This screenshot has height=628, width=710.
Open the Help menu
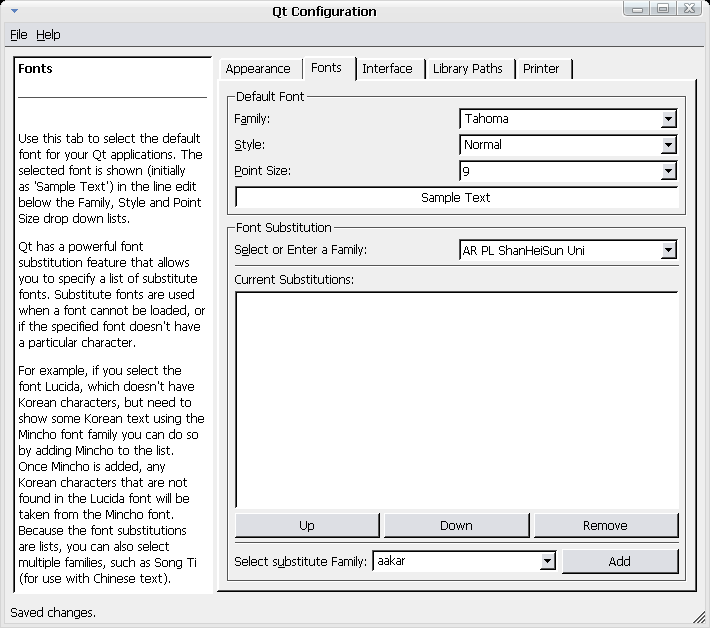pos(48,35)
